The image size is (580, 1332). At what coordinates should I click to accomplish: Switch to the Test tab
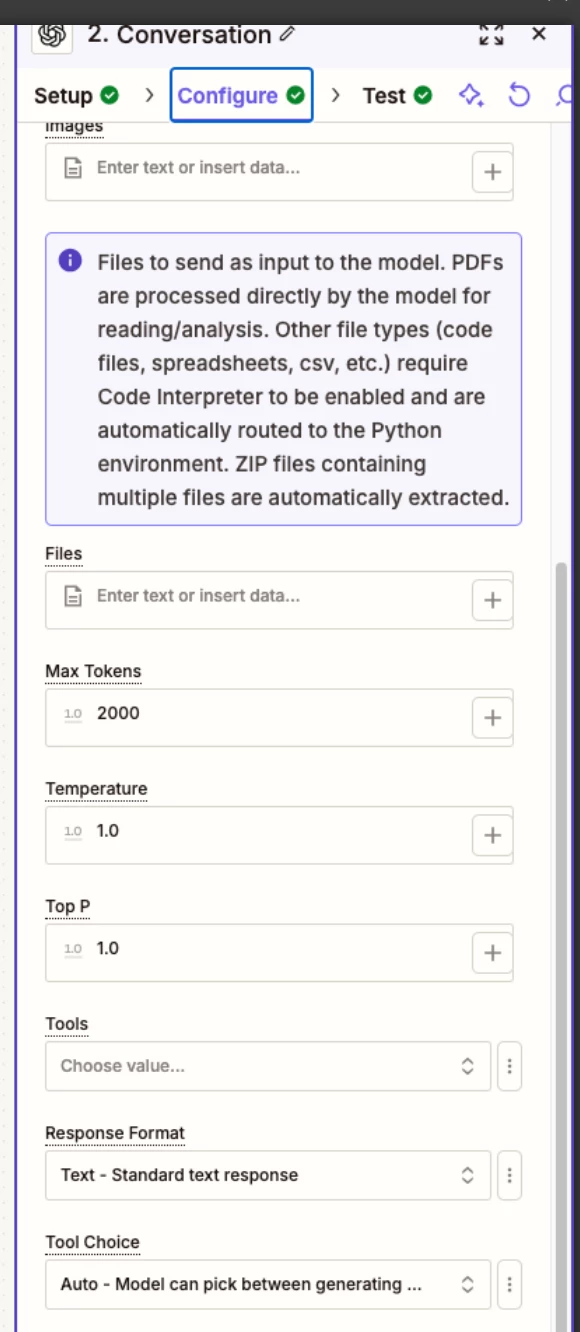pos(397,96)
